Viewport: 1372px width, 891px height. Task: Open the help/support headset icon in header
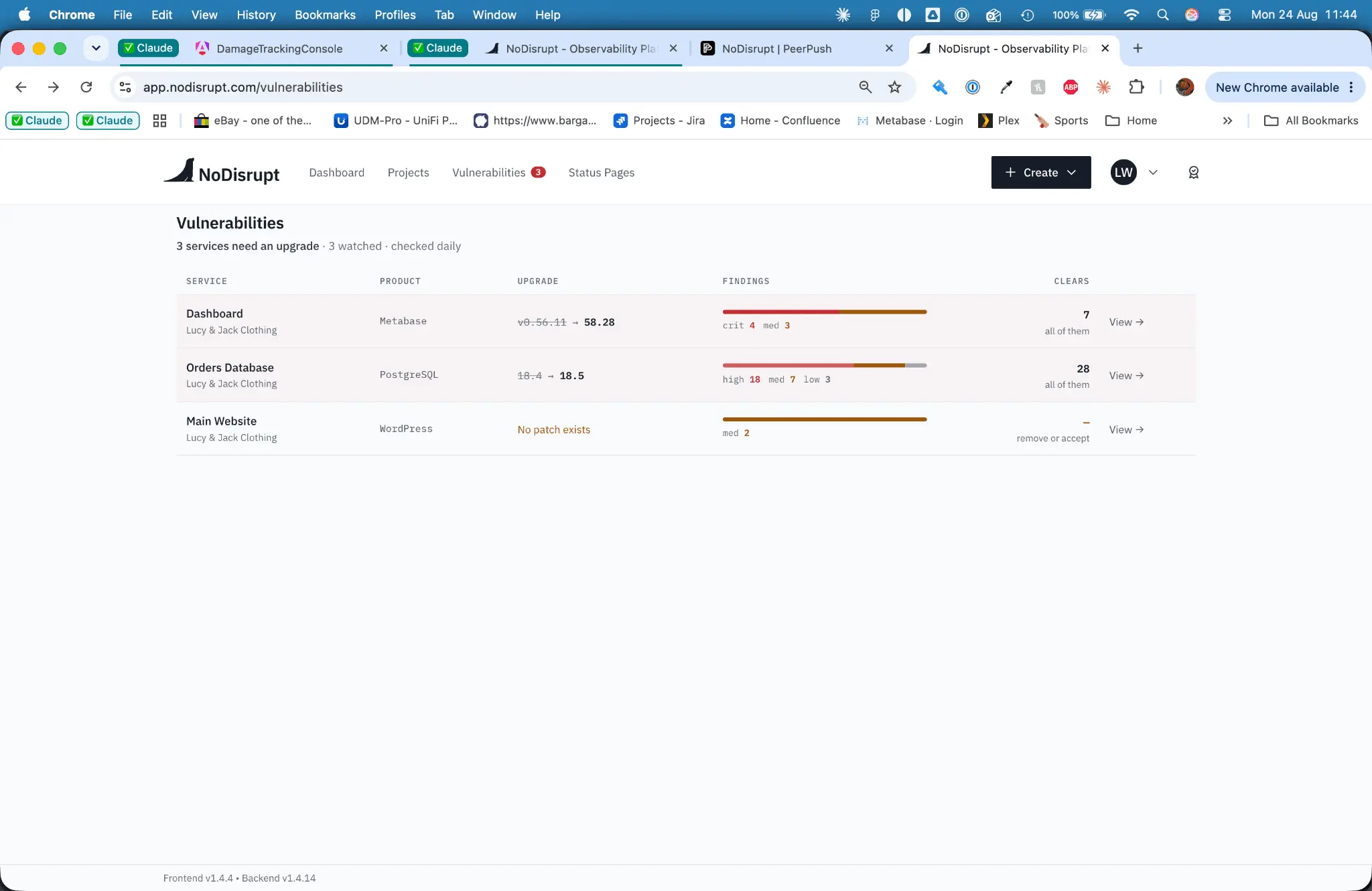point(1193,173)
